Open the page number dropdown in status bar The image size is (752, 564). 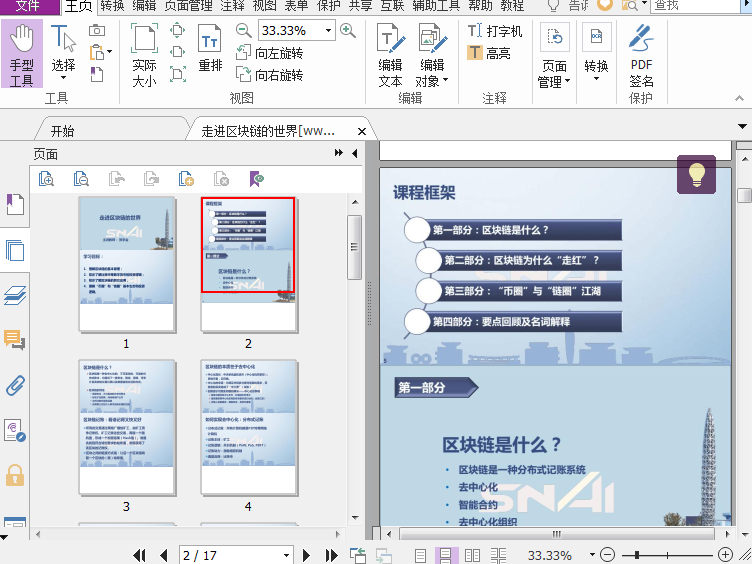(286, 555)
